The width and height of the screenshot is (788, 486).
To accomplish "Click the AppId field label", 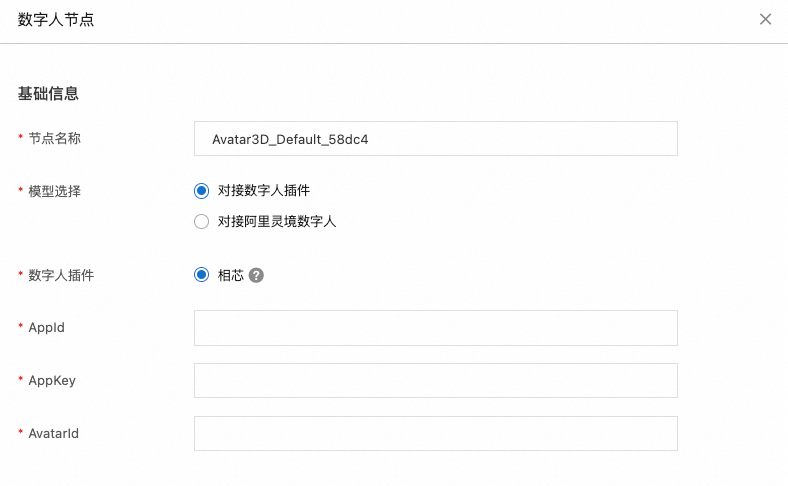I will coord(46,328).
